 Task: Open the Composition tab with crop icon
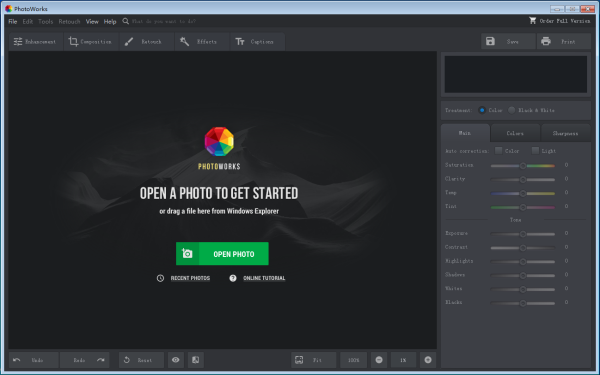[90, 42]
